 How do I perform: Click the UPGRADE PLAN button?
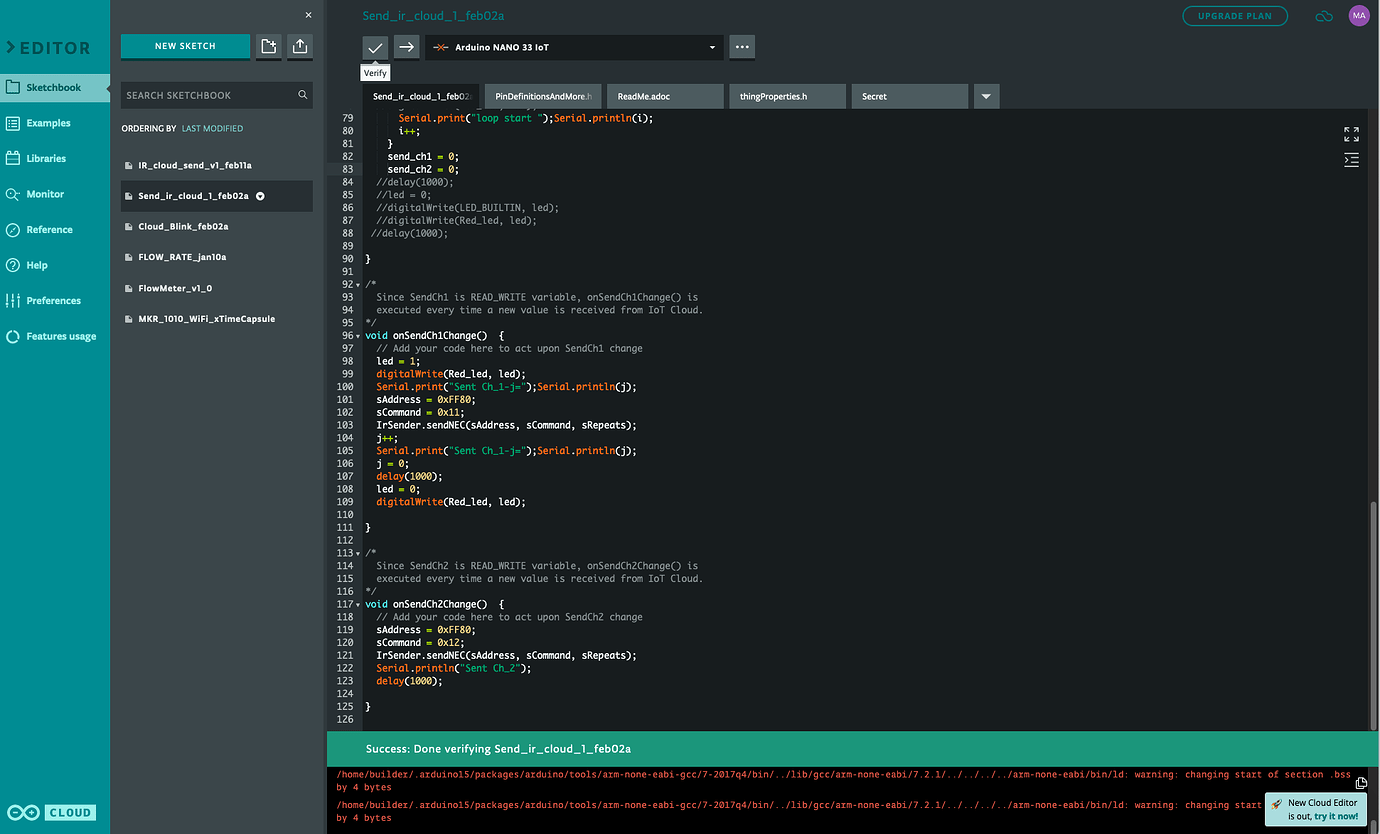[1235, 16]
